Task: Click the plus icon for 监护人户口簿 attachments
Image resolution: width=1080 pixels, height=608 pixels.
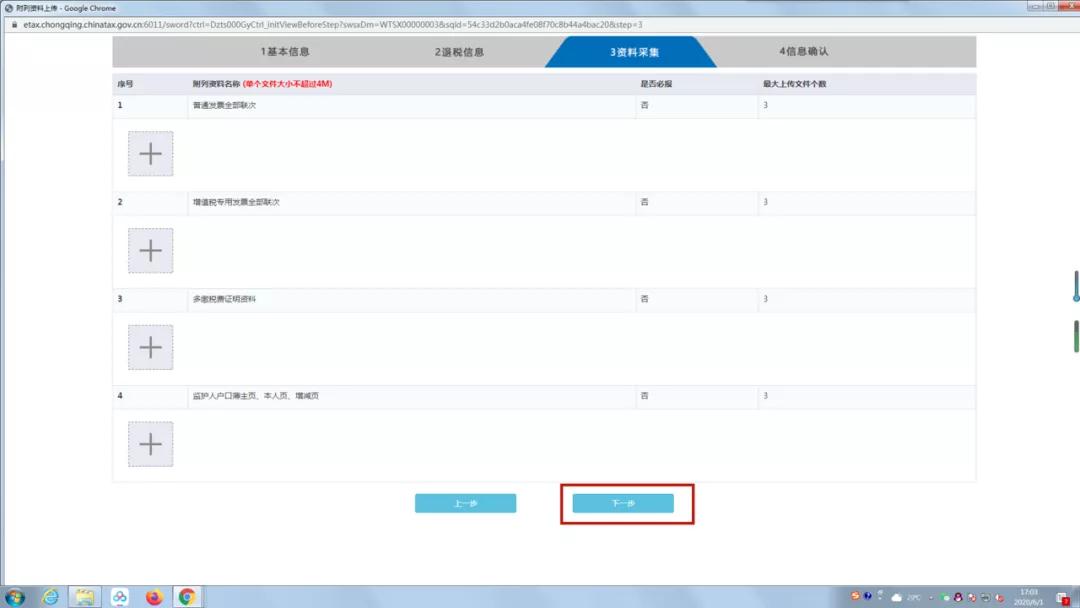Action: [150, 443]
